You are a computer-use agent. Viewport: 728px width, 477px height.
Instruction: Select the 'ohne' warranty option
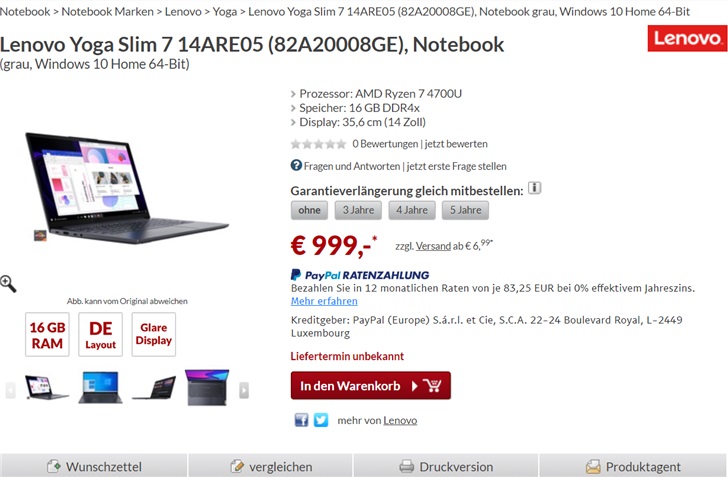[x=309, y=210]
